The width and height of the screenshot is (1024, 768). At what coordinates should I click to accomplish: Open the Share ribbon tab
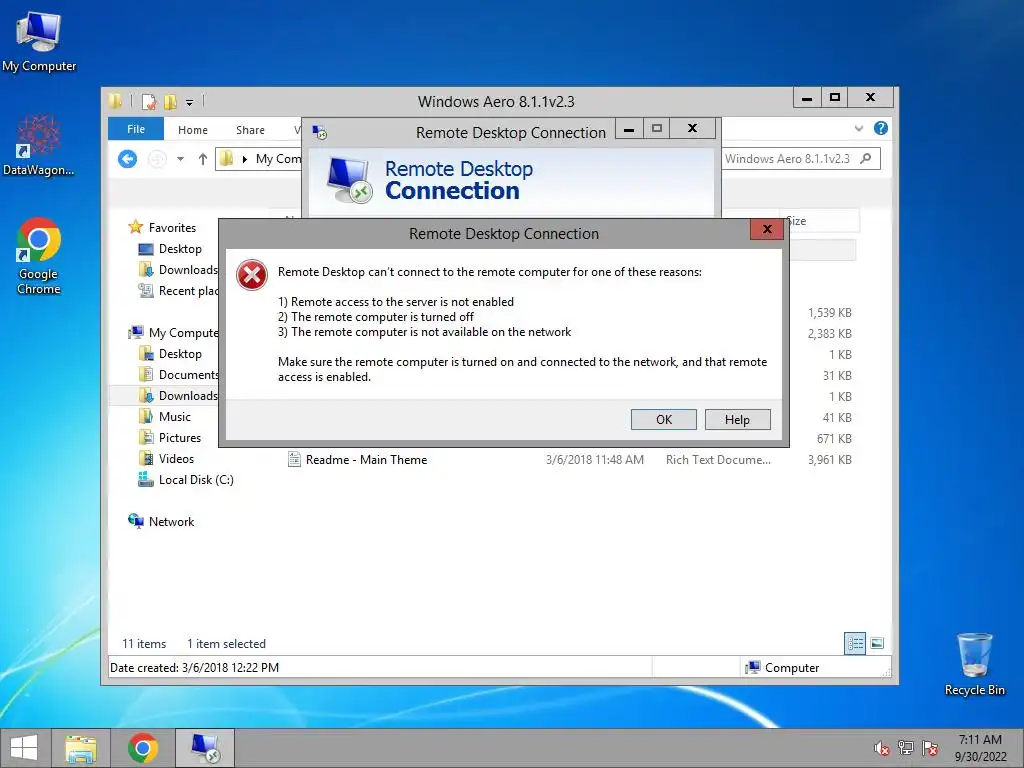tap(250, 130)
